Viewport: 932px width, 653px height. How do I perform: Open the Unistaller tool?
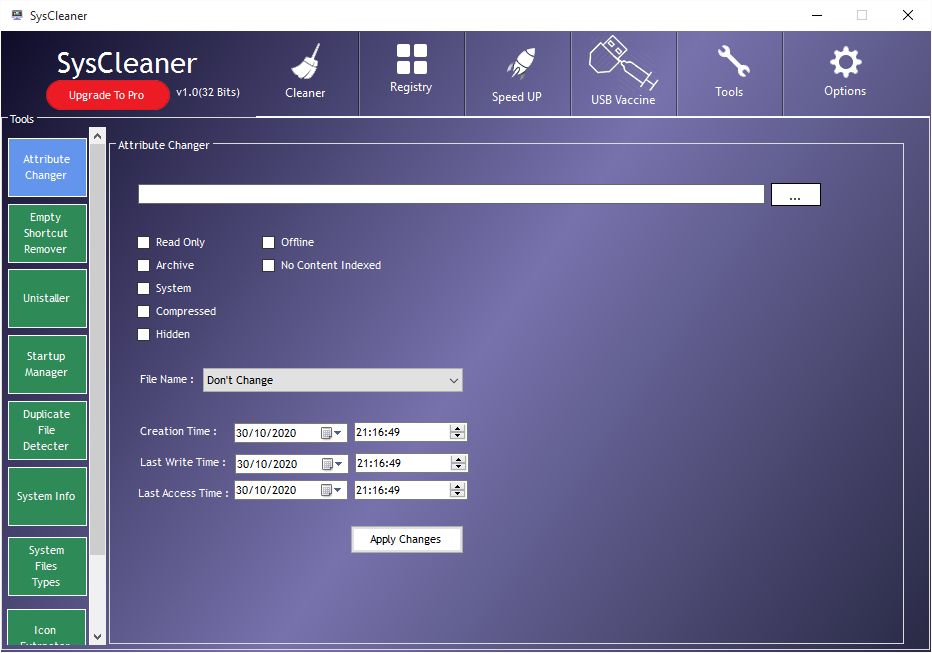pos(48,298)
